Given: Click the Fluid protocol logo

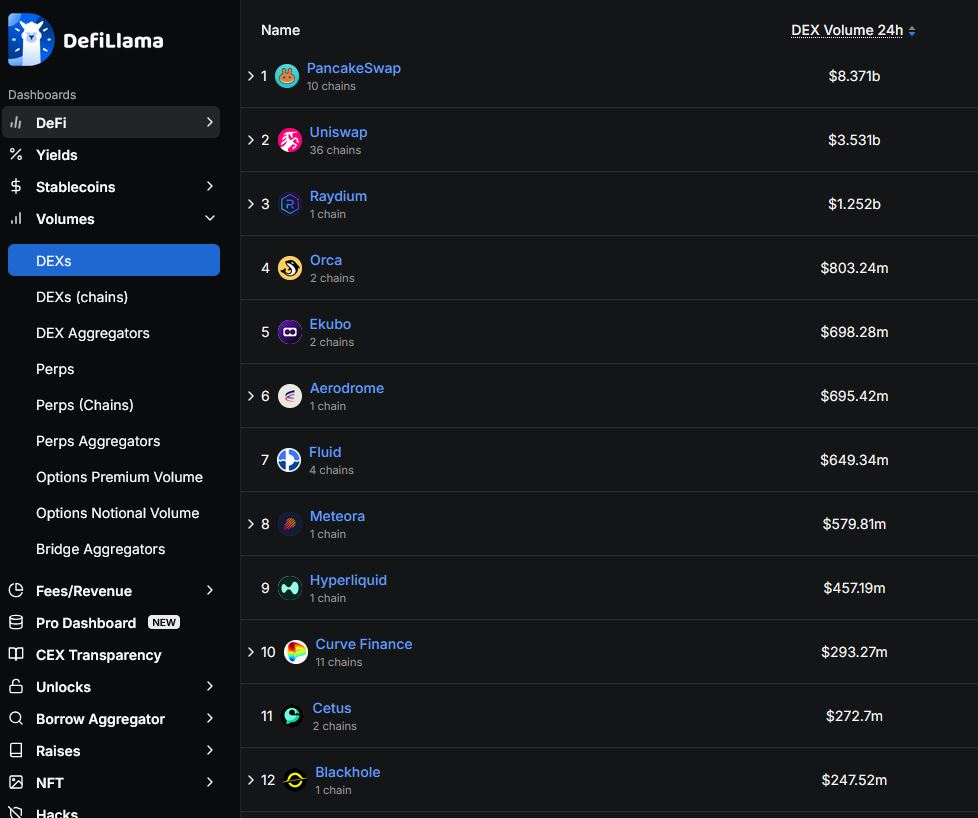Looking at the screenshot, I should [287, 459].
